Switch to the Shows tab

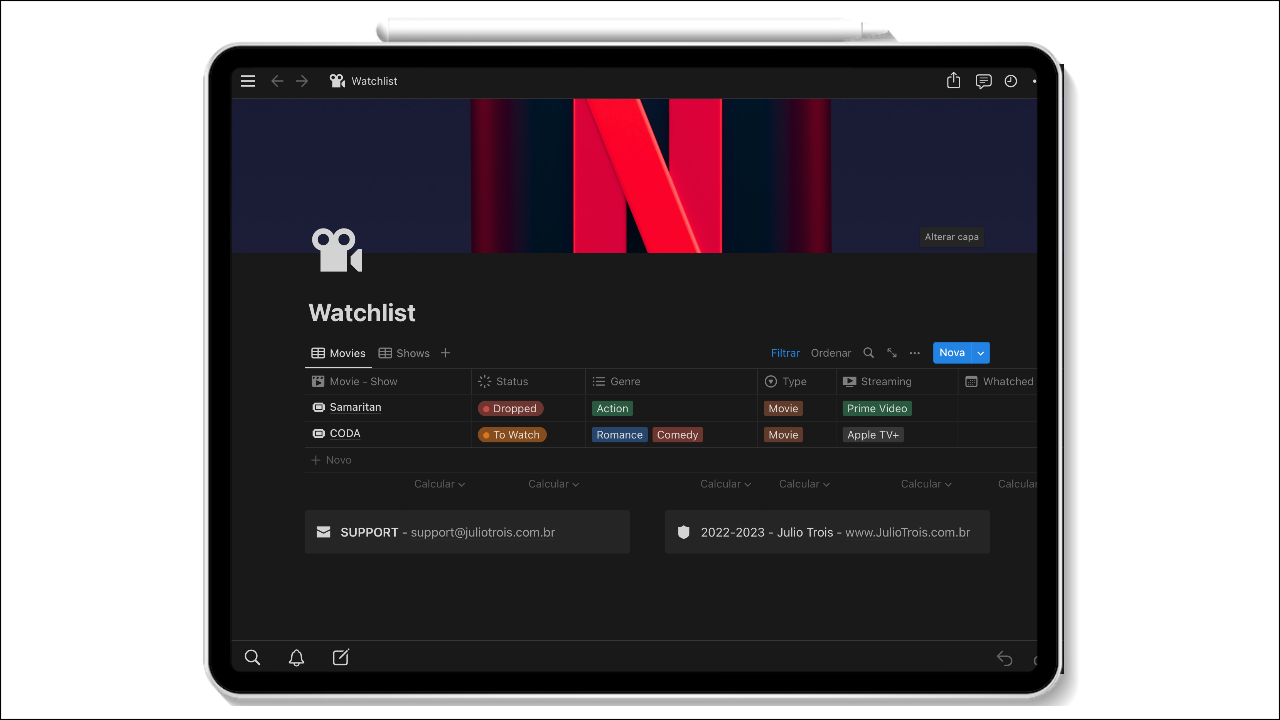pos(404,353)
